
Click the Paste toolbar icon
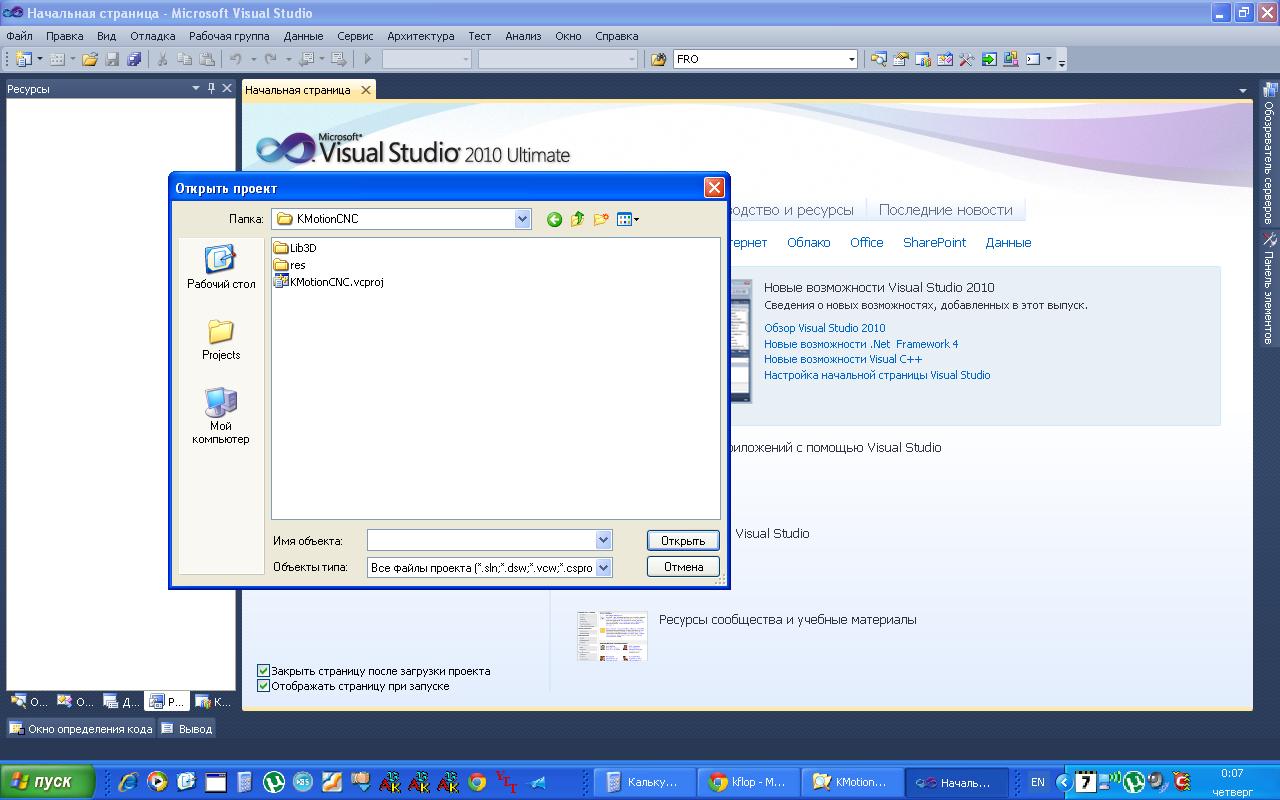click(207, 59)
